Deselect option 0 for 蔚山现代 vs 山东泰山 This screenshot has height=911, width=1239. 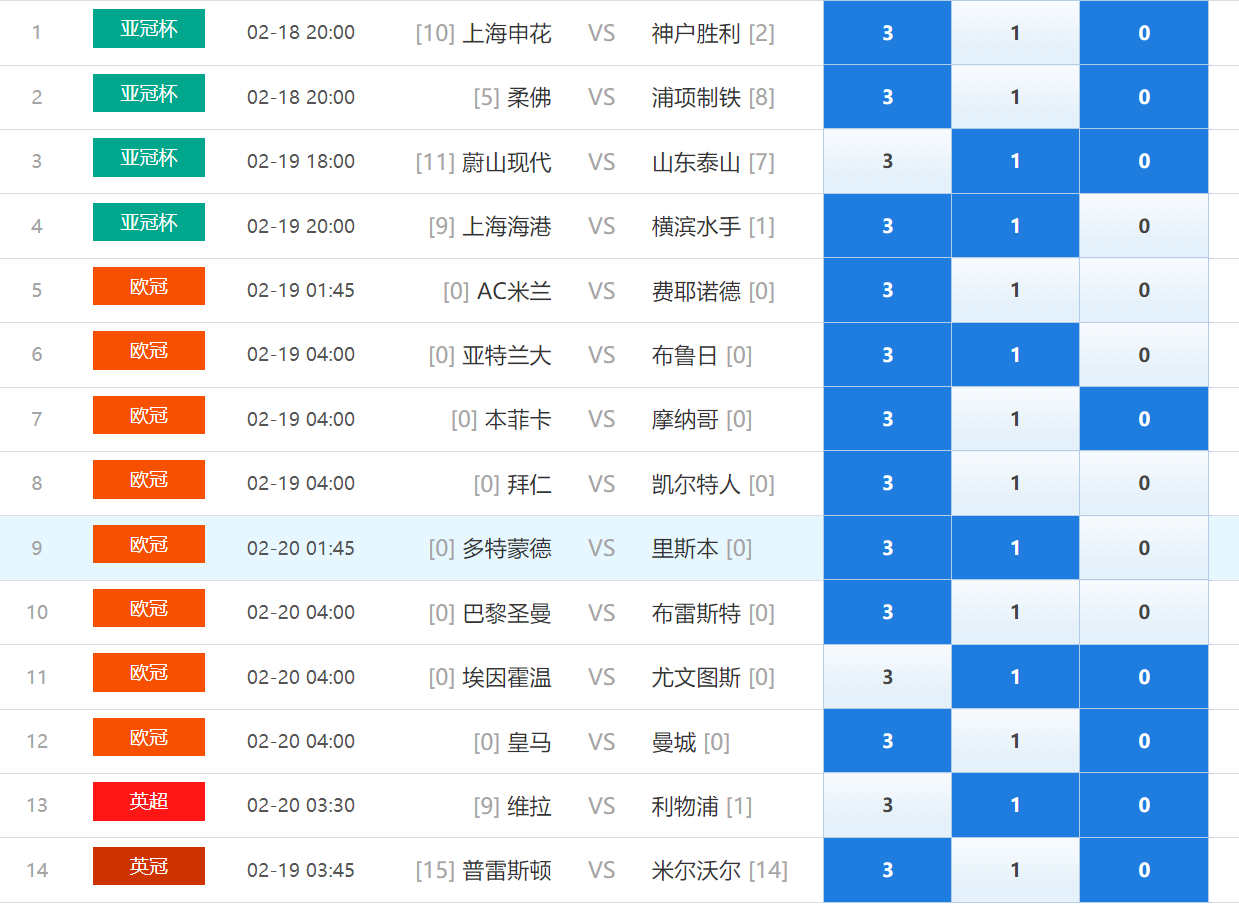(x=1144, y=161)
